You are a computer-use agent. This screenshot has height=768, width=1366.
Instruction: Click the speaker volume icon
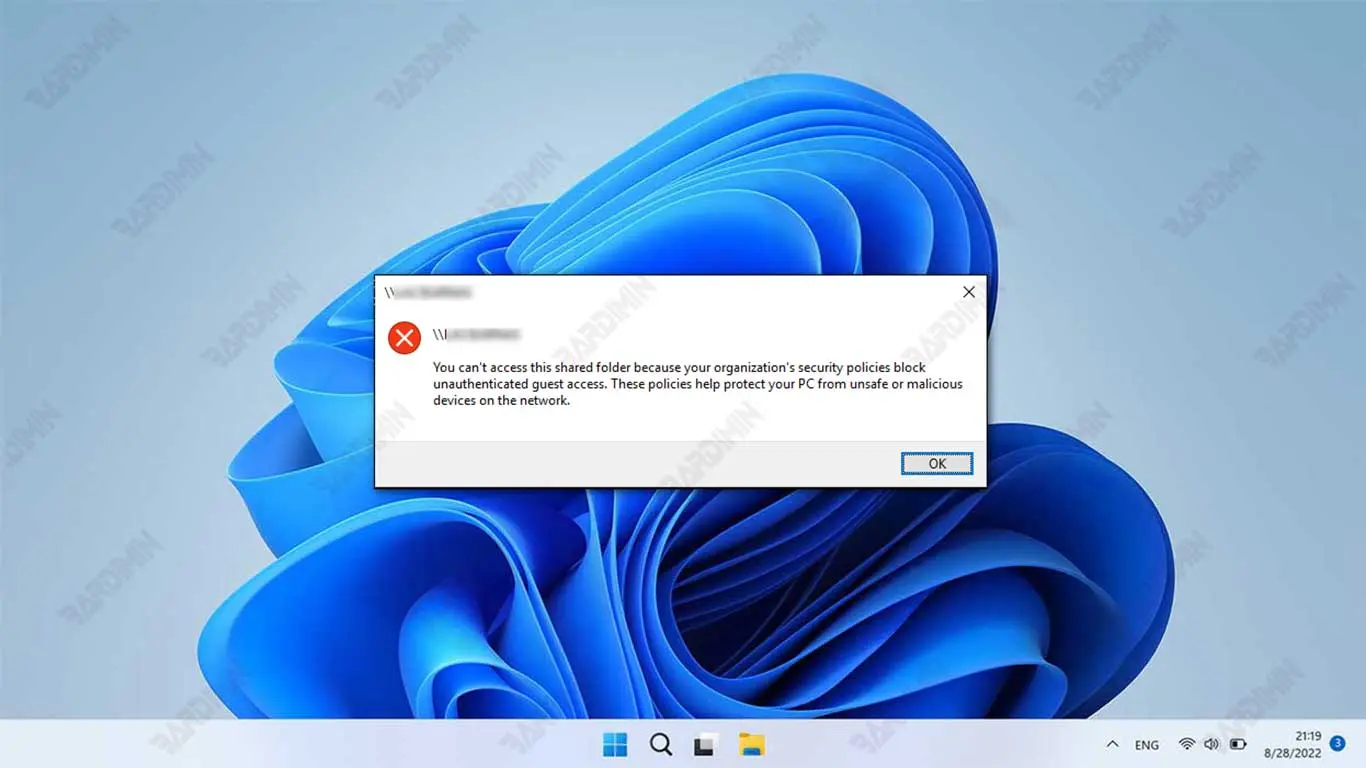1212,744
